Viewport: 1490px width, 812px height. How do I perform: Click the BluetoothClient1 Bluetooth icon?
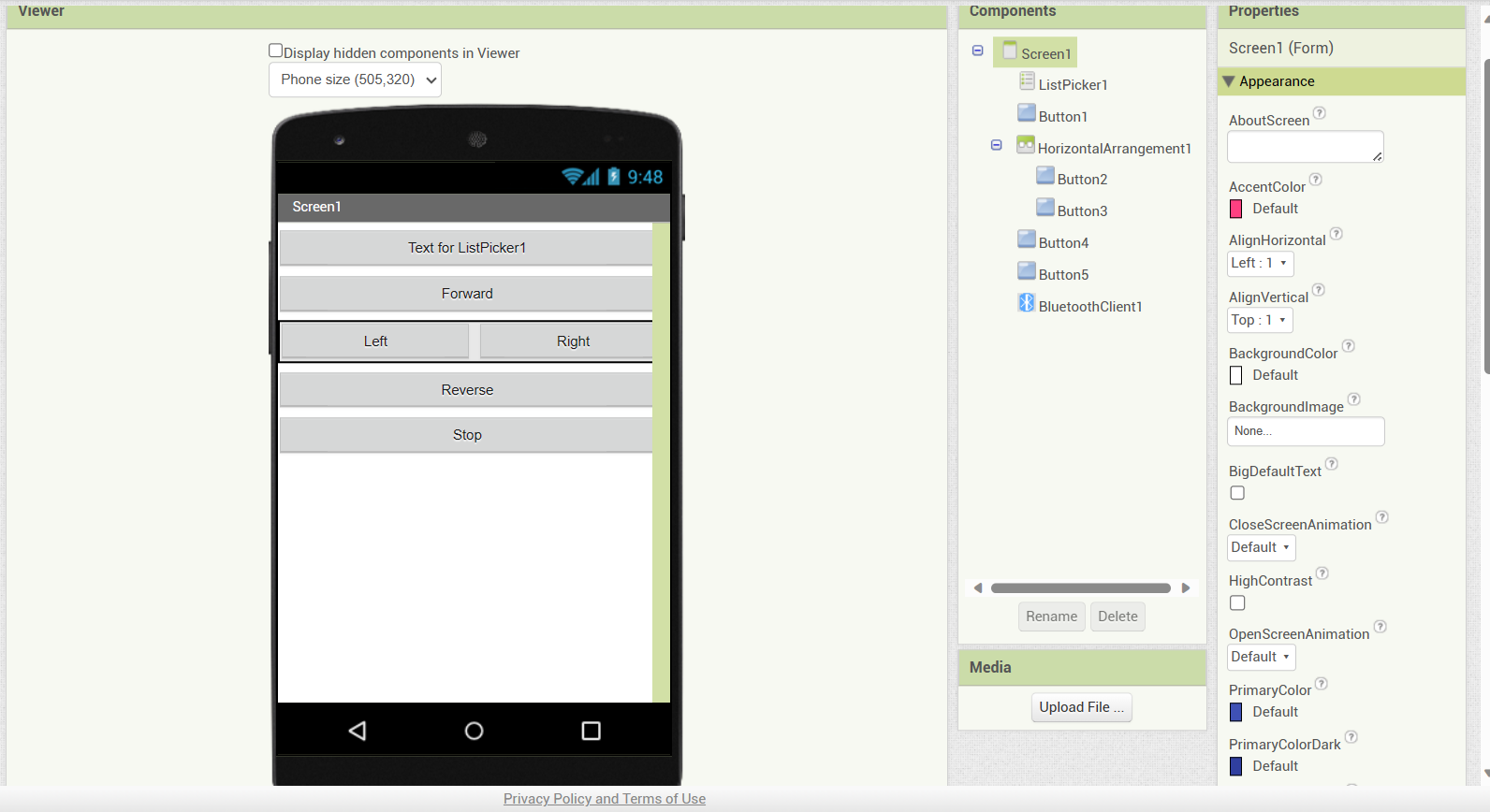pyautogui.click(x=1027, y=303)
